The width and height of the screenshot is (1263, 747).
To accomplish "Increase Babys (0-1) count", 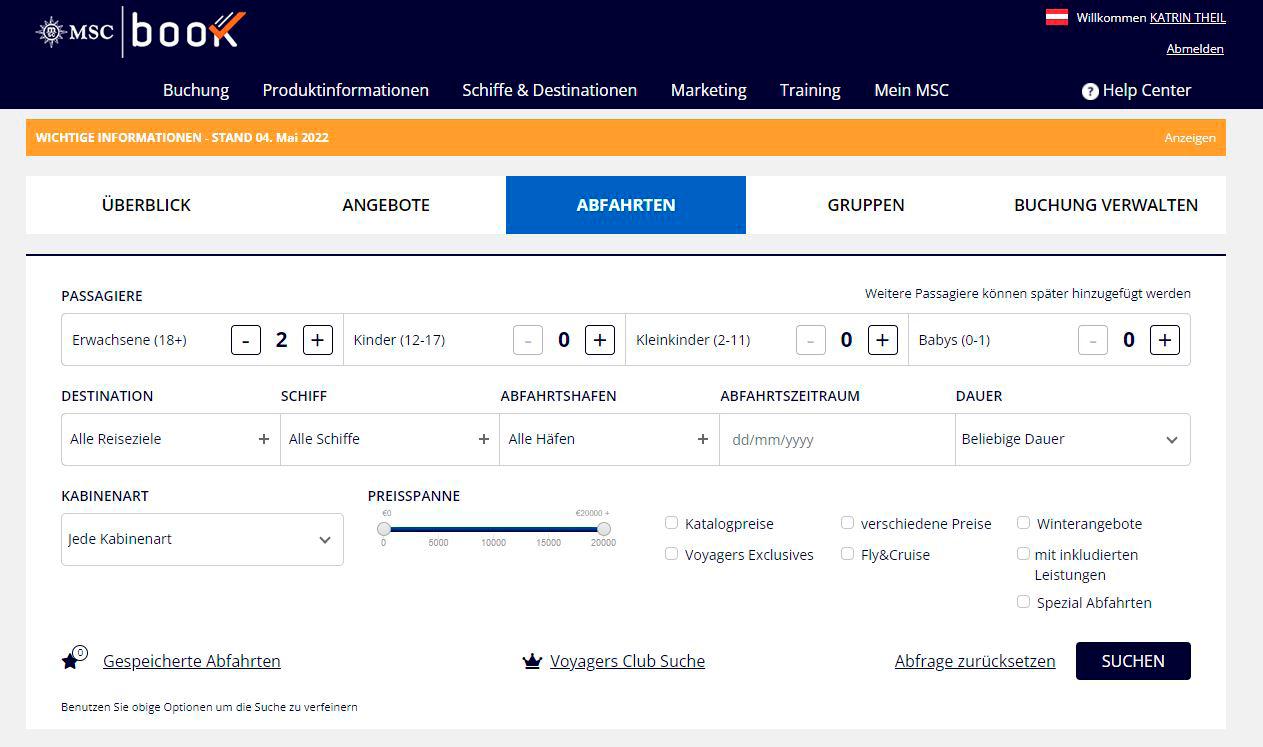I will click(x=1164, y=340).
